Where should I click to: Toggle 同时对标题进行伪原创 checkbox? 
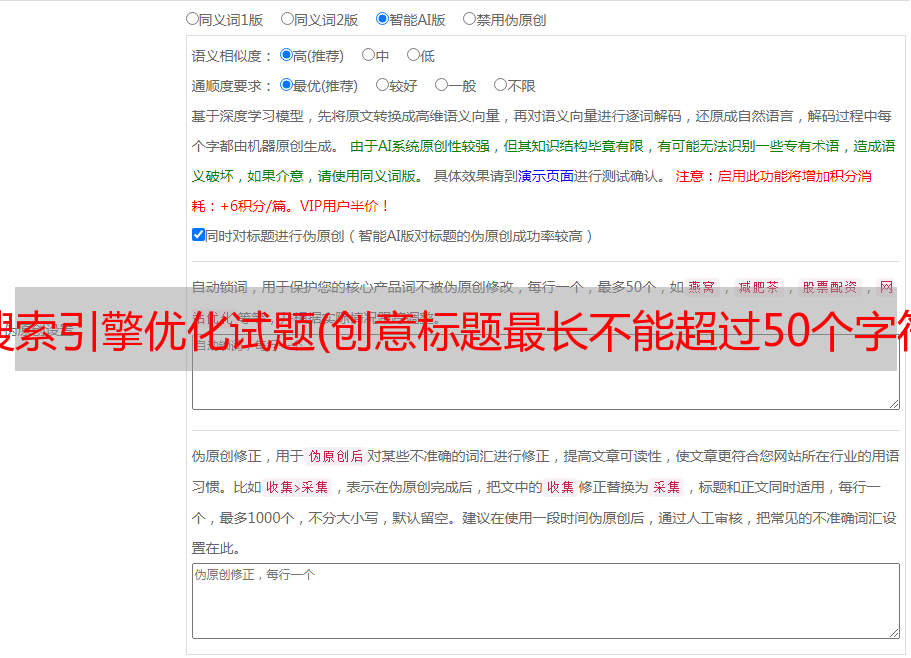coord(198,235)
